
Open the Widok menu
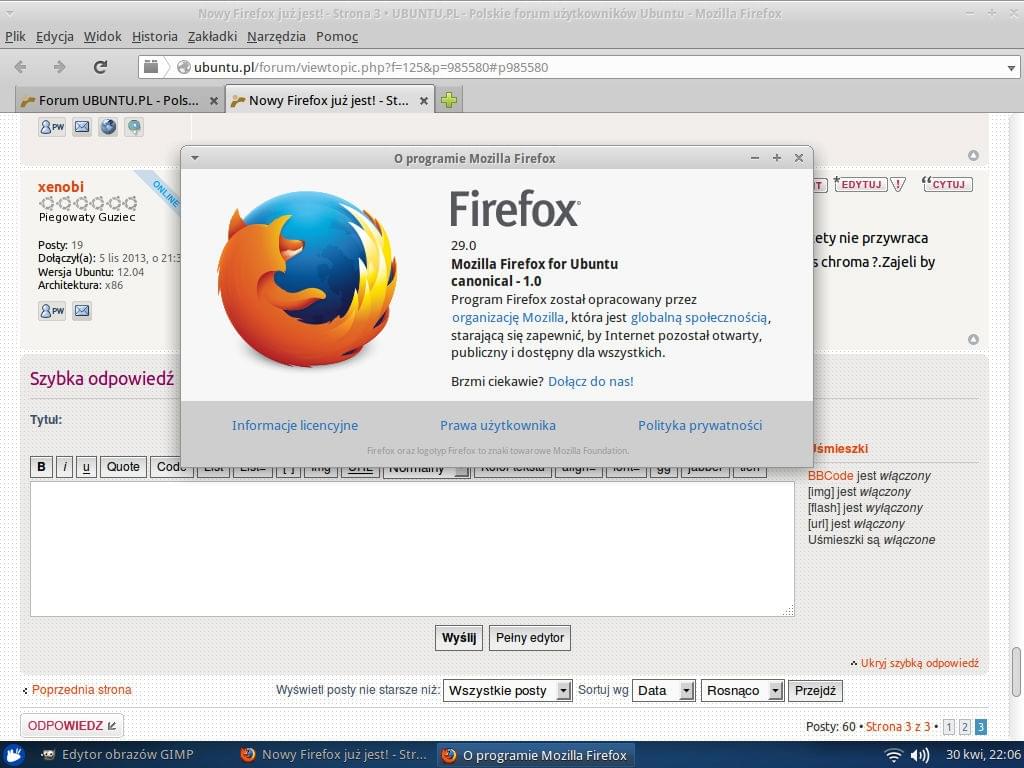click(x=103, y=37)
